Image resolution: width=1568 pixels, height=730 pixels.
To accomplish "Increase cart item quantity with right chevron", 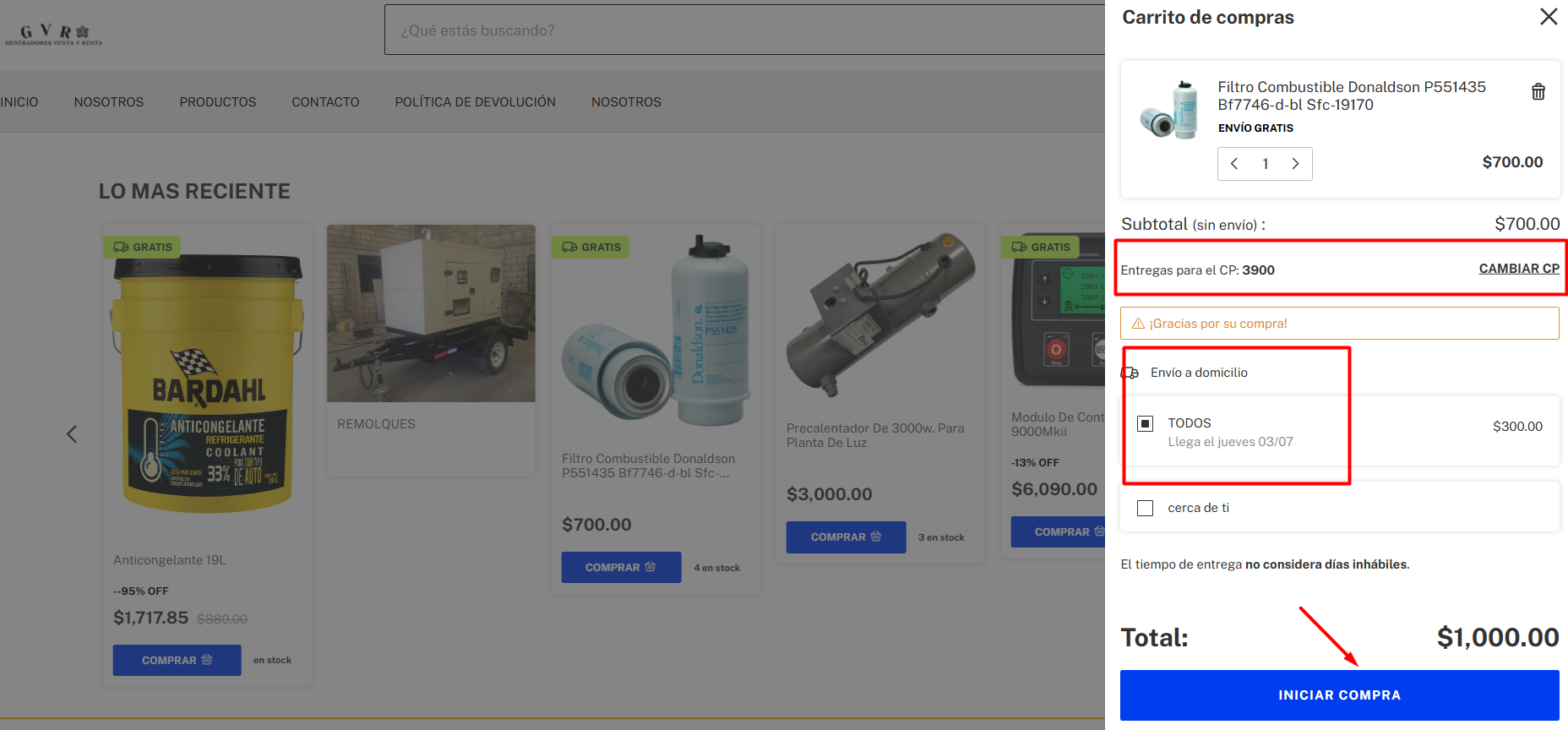I will click(1295, 164).
